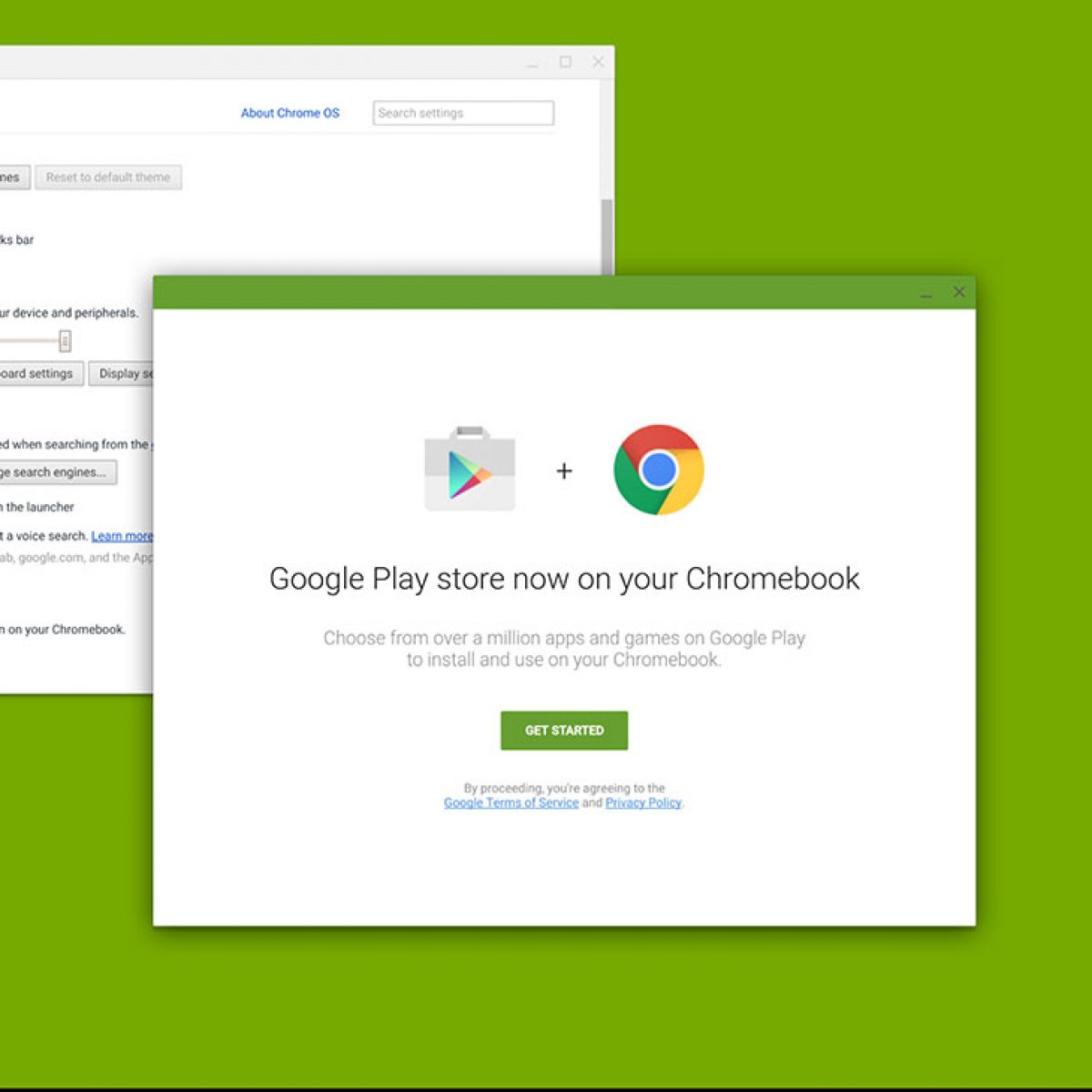Image resolution: width=1092 pixels, height=1092 pixels.
Task: Close the Google Play store dialog
Action: (958, 292)
